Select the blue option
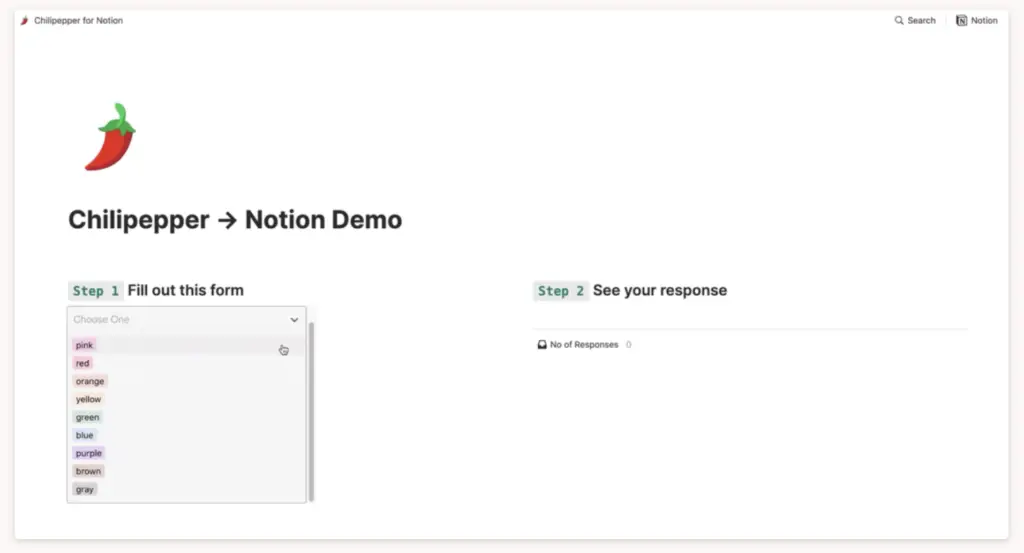This screenshot has height=553, width=1024. [x=84, y=435]
